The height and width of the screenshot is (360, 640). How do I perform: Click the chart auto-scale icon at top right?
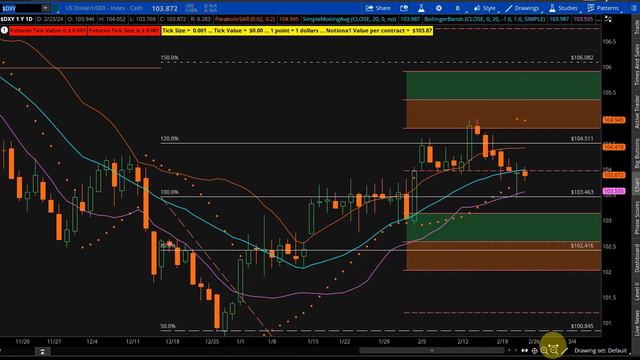point(608,19)
